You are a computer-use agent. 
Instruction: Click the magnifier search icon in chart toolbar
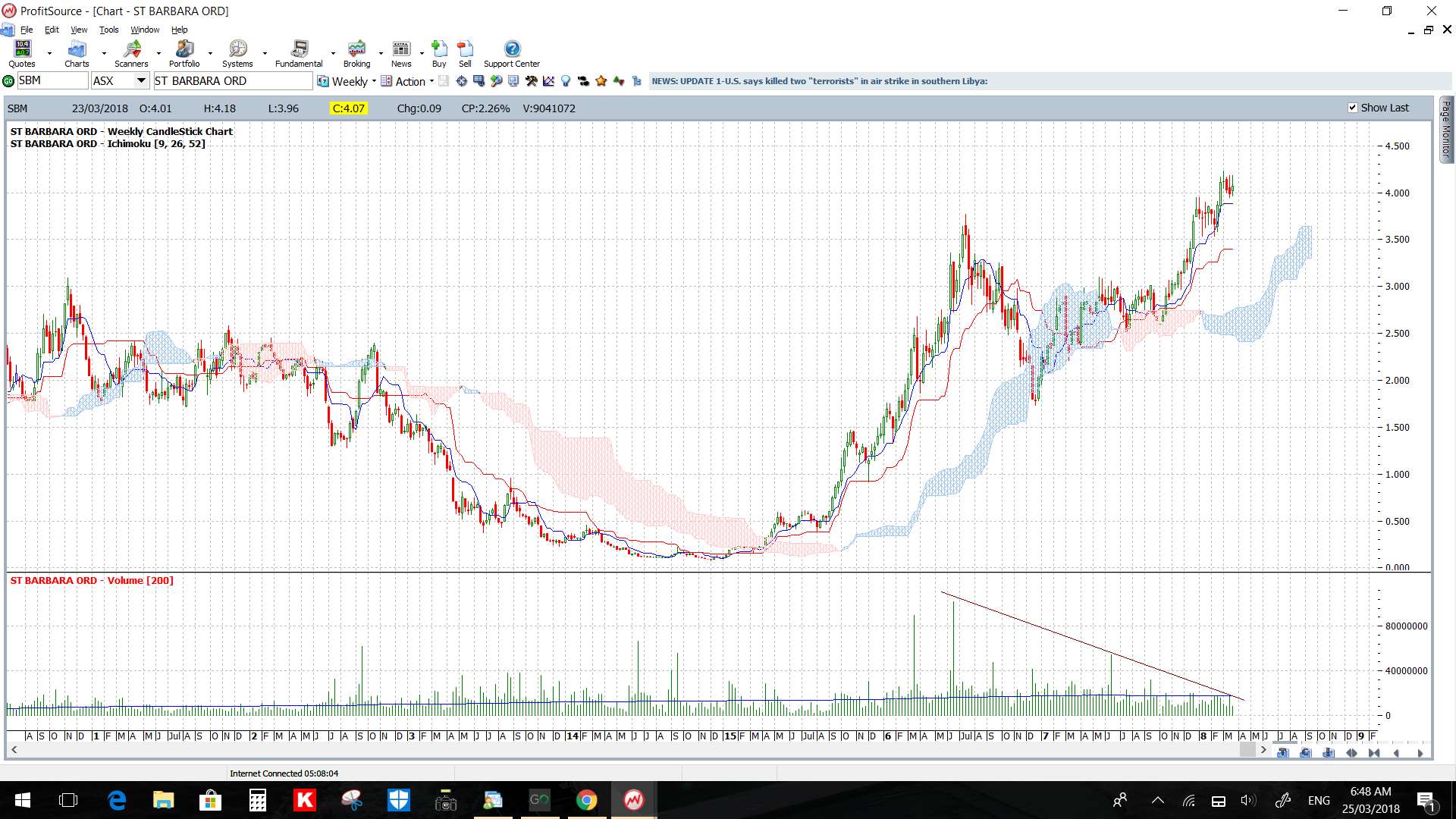point(496,81)
